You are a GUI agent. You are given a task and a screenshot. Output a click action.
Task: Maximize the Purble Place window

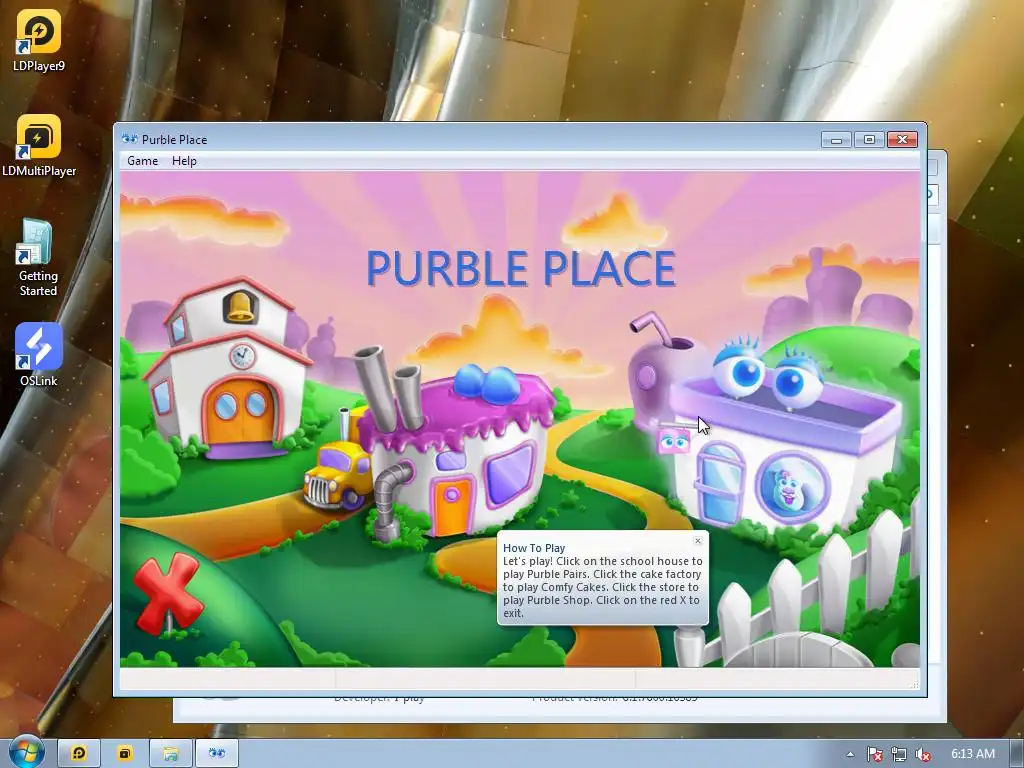point(869,139)
